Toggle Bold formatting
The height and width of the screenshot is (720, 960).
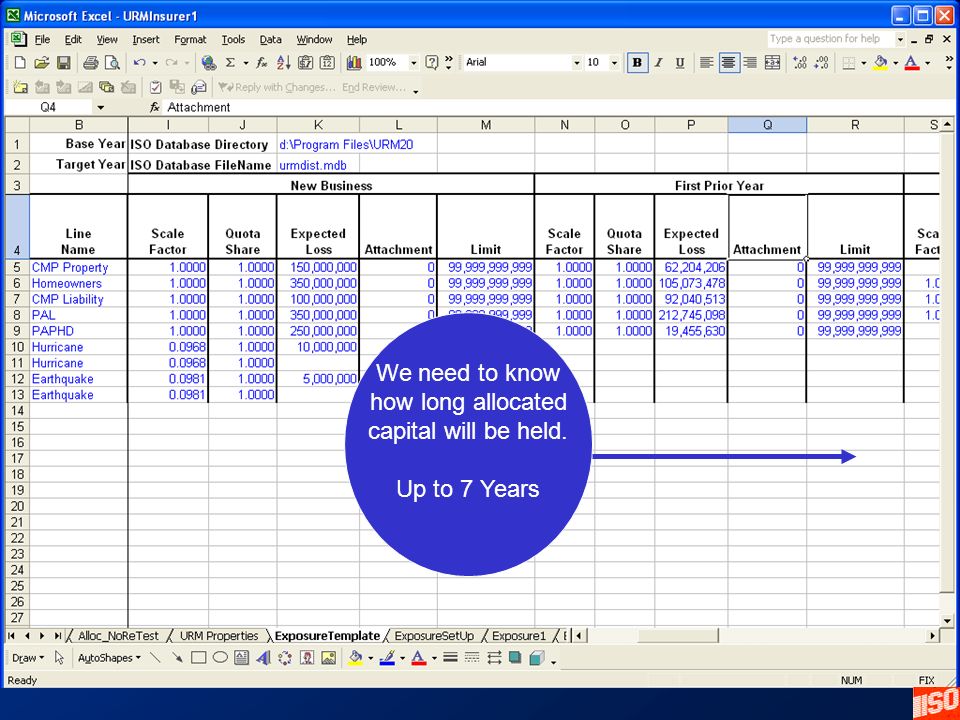click(637, 62)
